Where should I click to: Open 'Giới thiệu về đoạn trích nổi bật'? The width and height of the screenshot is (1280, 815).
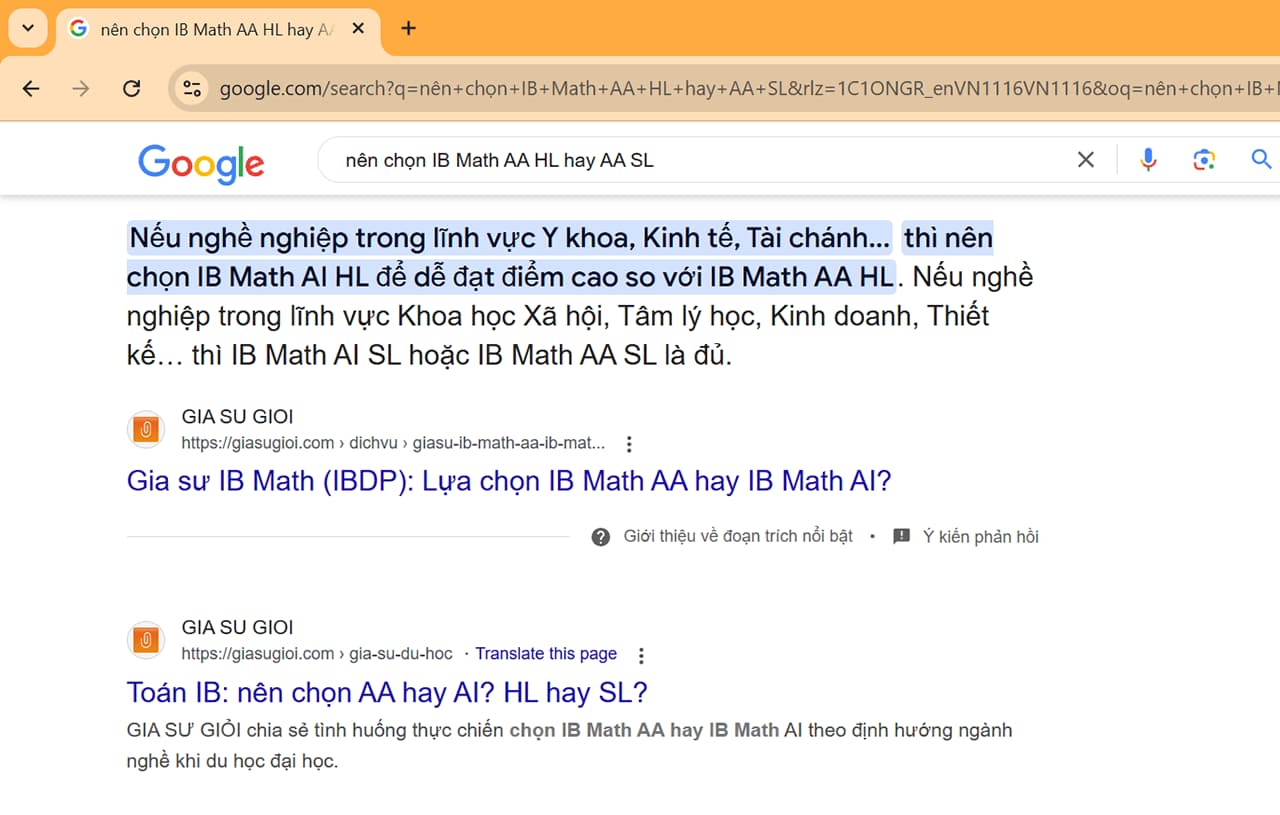[738, 536]
